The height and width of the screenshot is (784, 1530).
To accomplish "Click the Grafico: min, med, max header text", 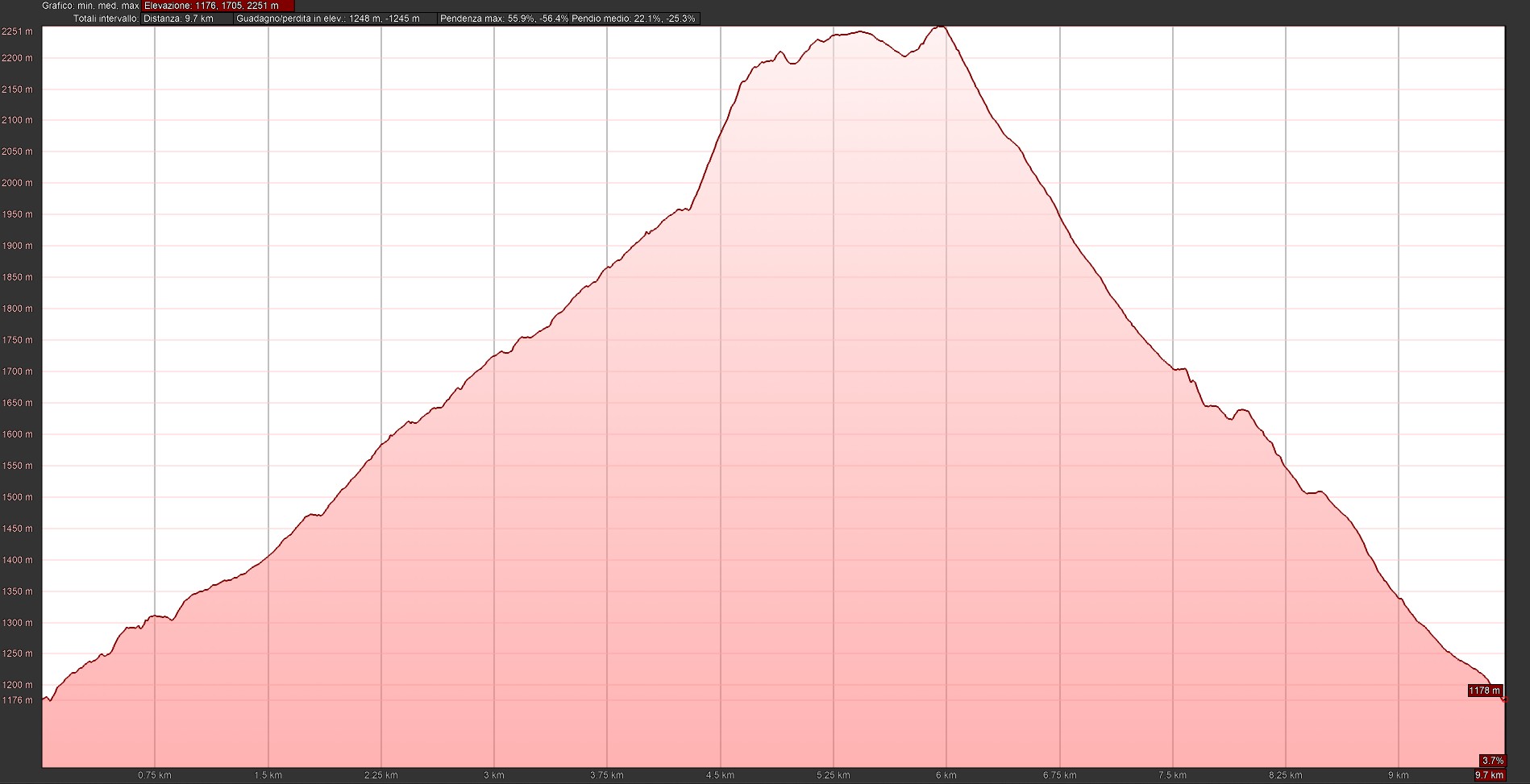I will click(x=90, y=6).
